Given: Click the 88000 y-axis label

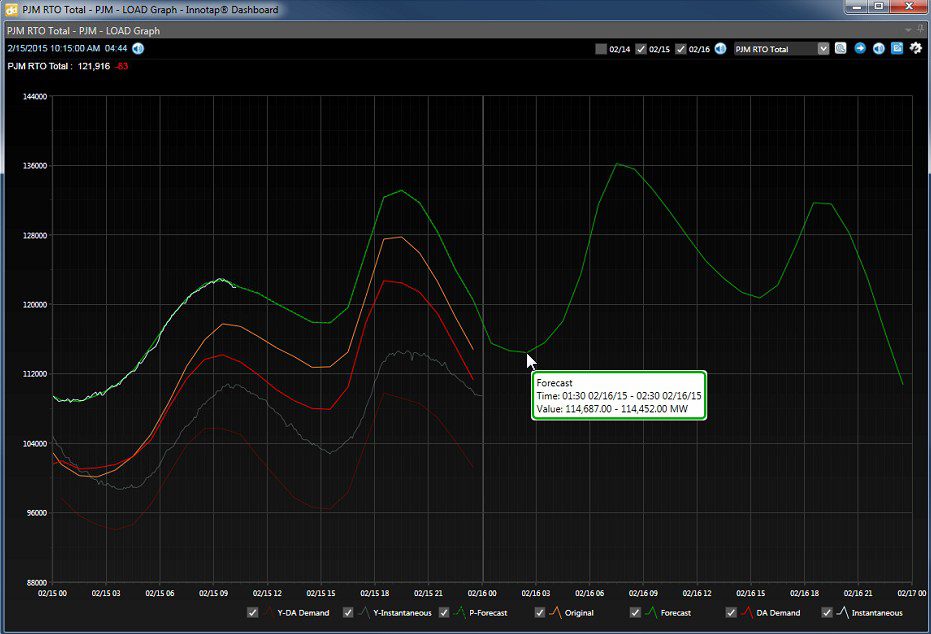Looking at the screenshot, I should 36,582.
